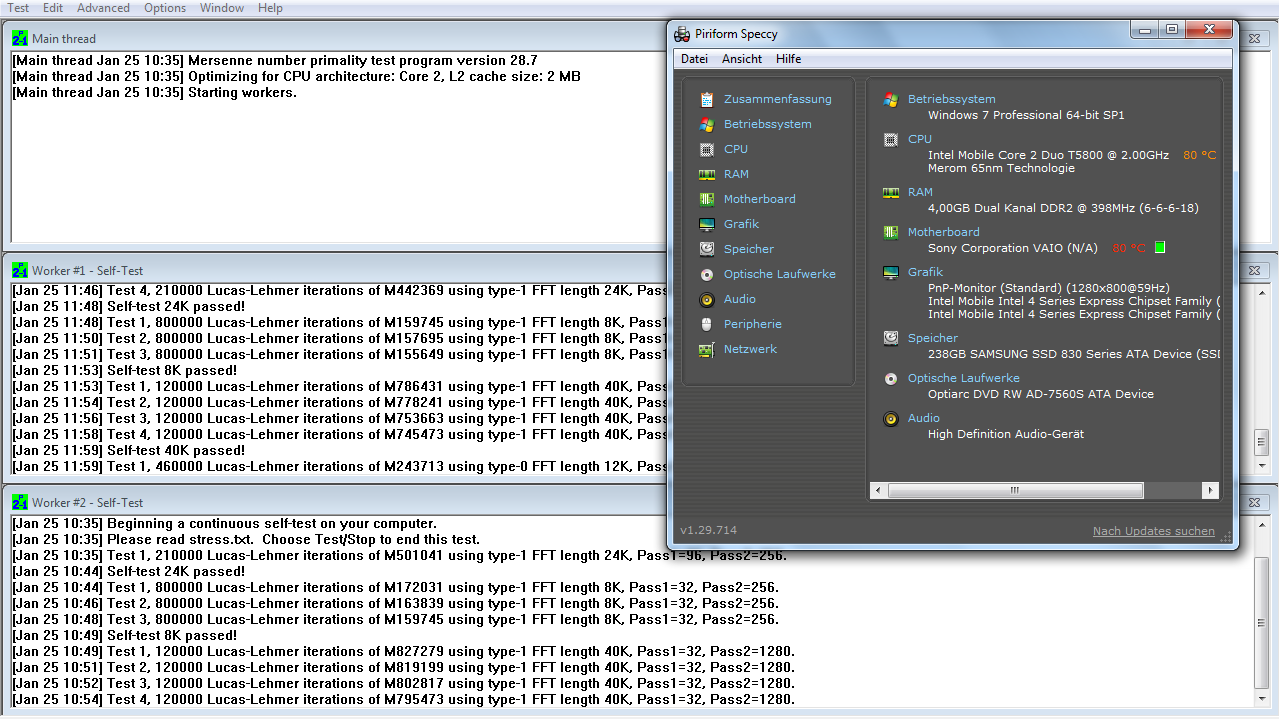Click the Sony Corporation VAIO (N/A) text
The image size is (1279, 719).
click(x=1012, y=248)
